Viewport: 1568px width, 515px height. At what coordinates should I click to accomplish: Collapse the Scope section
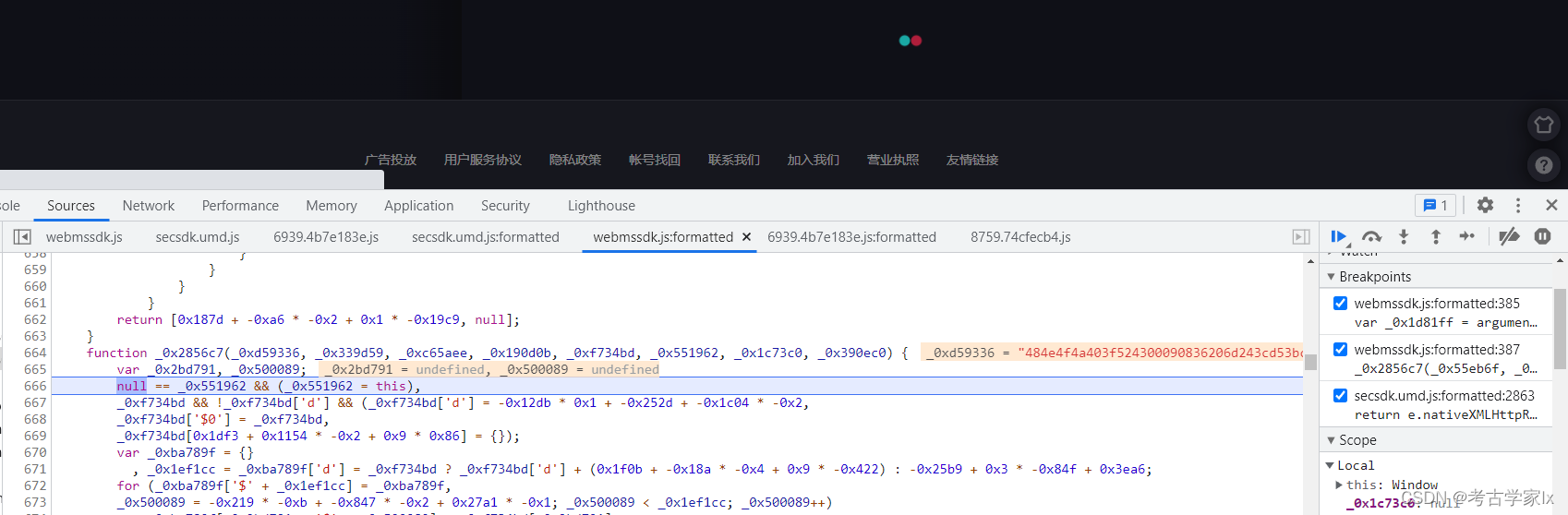[x=1332, y=440]
